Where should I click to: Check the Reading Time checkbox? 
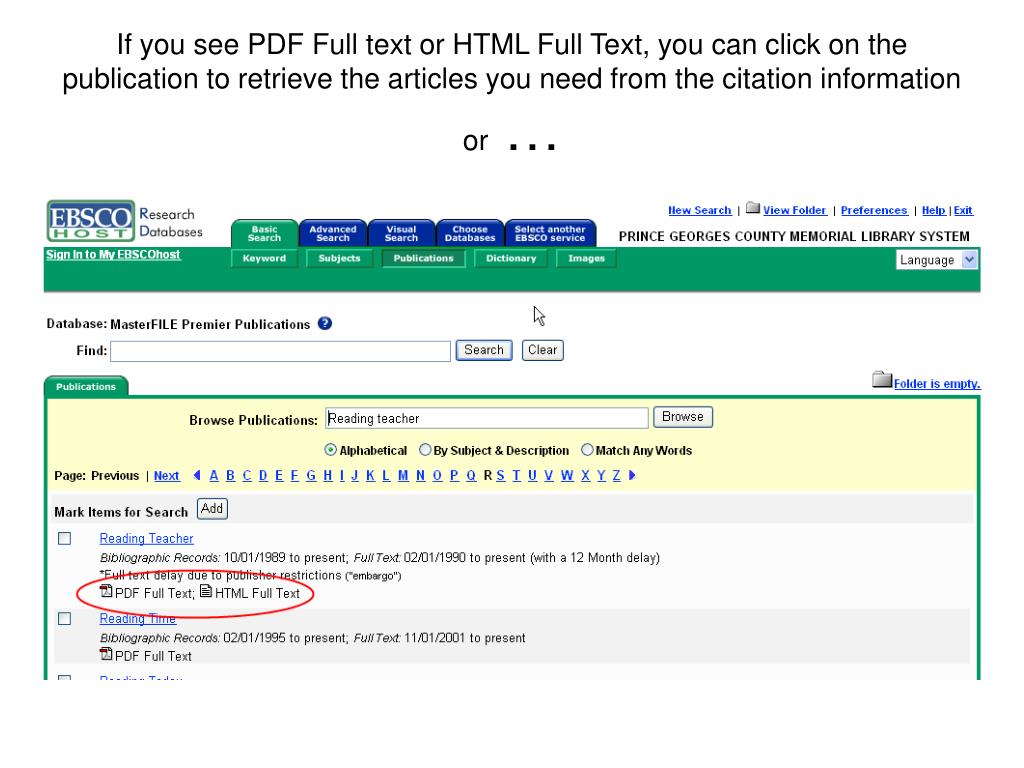pos(65,618)
